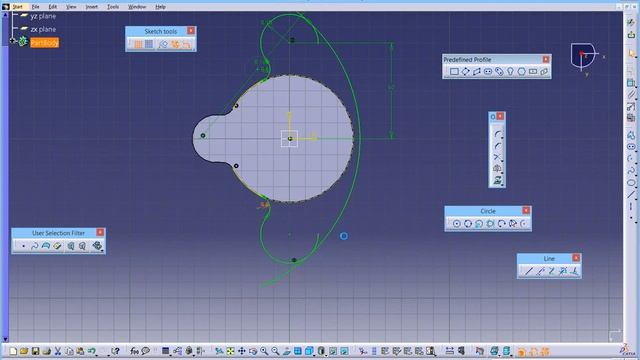Viewport: 640px width, 360px height.
Task: Select the Parallelogram profile tool
Action: (477, 71)
